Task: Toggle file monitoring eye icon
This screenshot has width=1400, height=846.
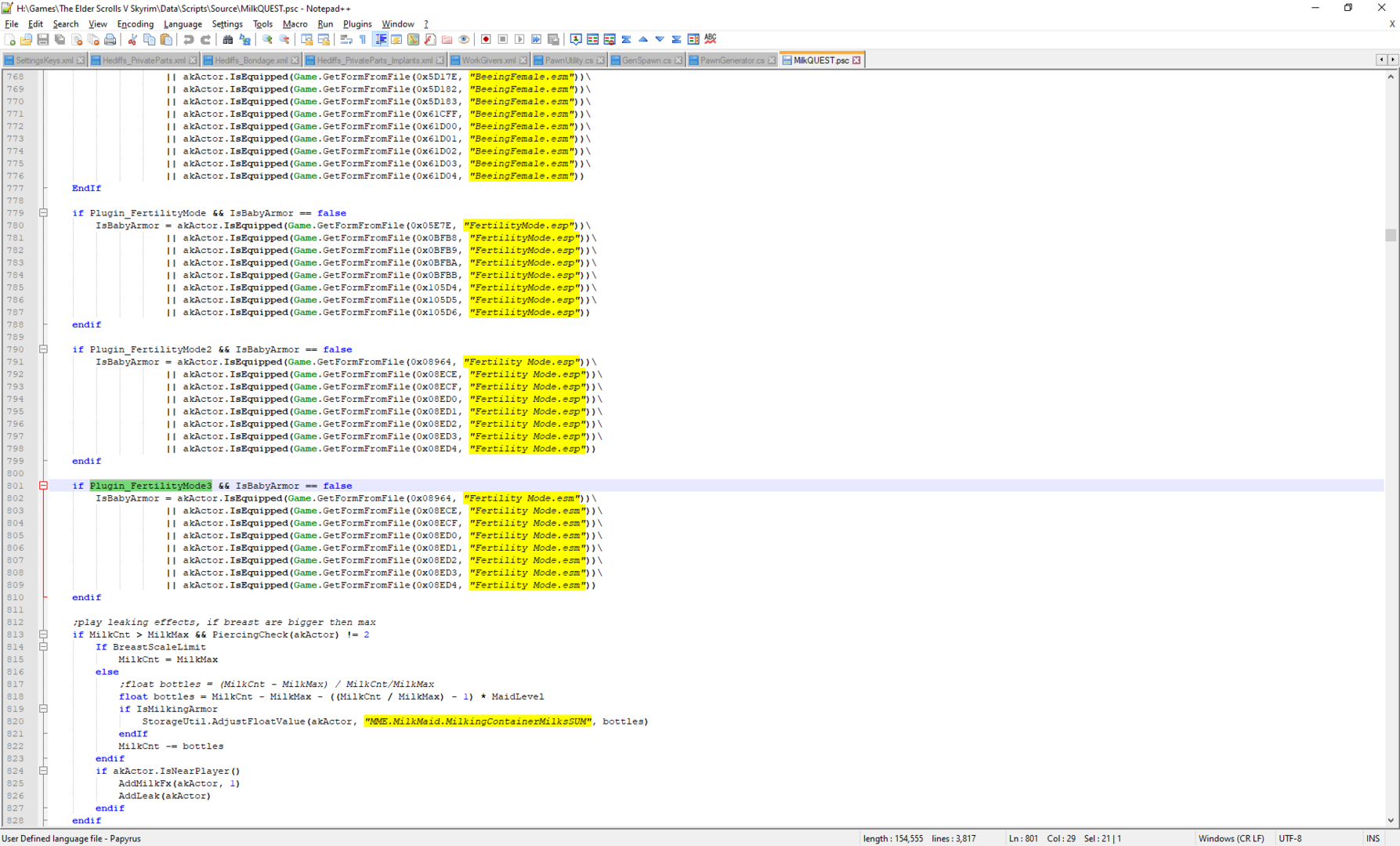Action: click(464, 39)
